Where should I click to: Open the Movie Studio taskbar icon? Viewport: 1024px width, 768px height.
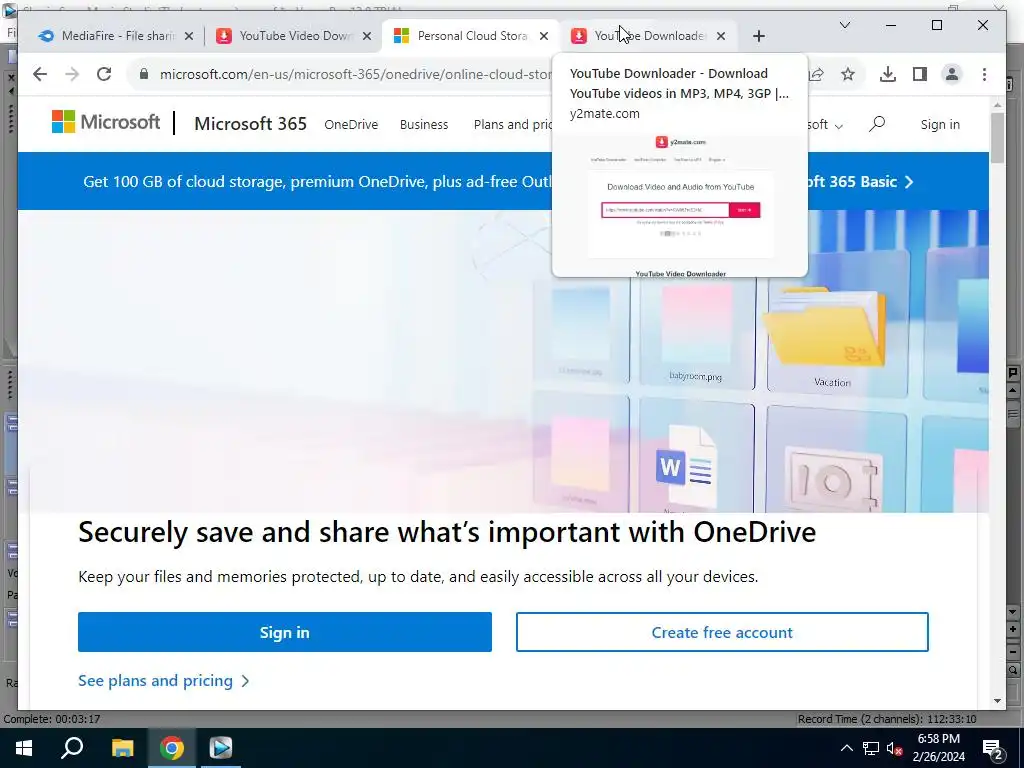[x=221, y=748]
